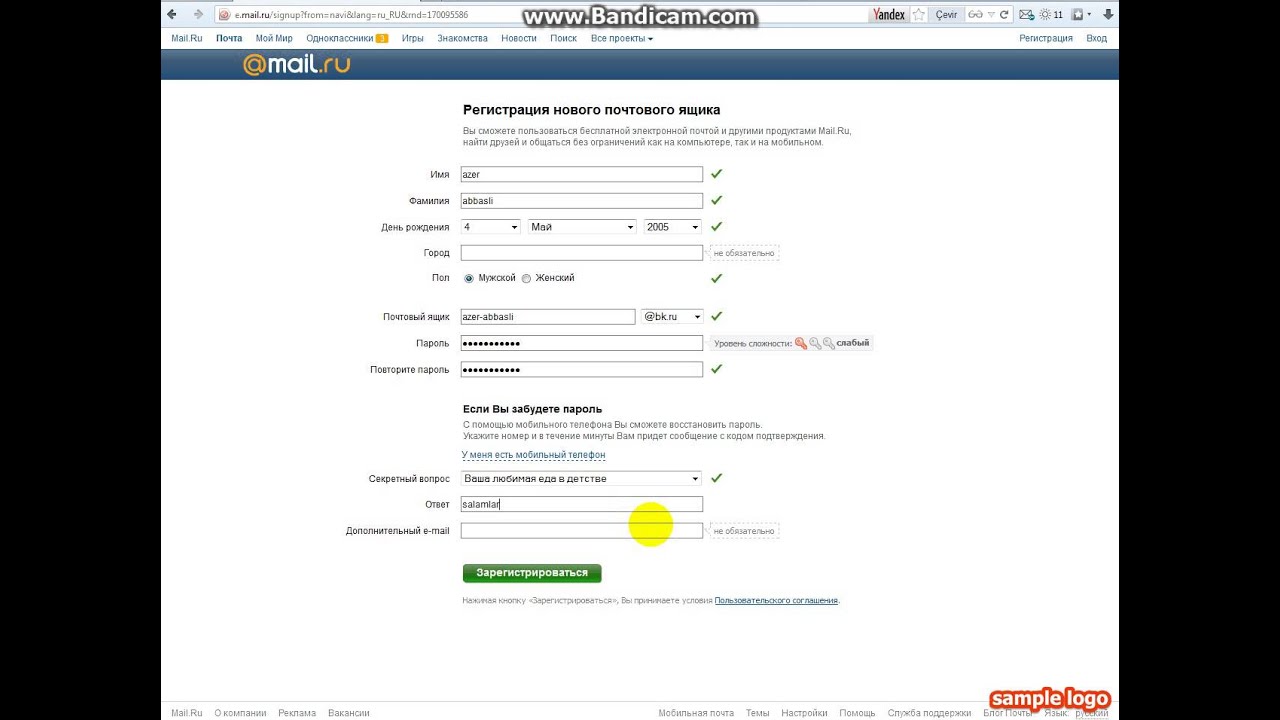Click the Ответ input field
The image size is (1280, 720).
581,504
